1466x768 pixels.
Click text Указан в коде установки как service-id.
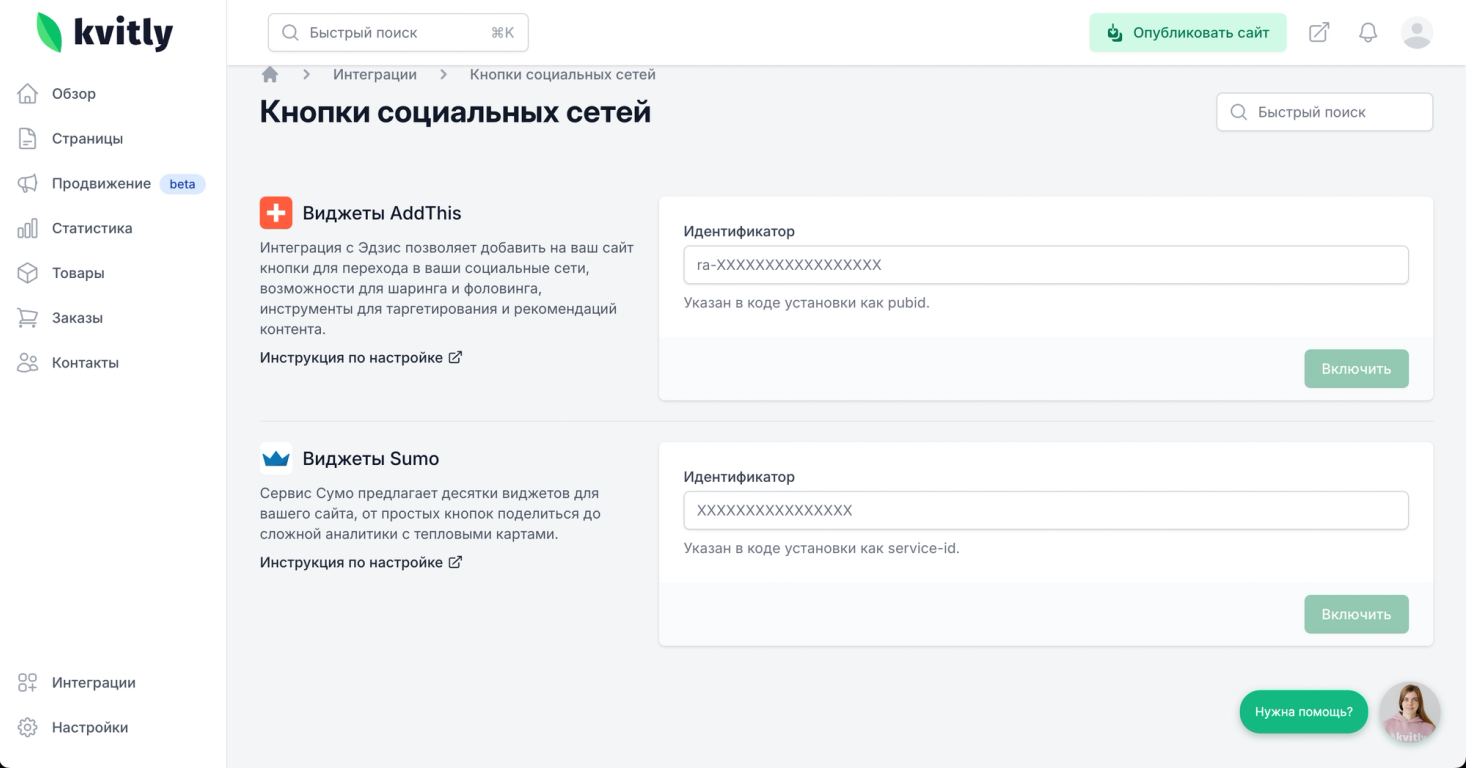pyautogui.click(x=822, y=548)
